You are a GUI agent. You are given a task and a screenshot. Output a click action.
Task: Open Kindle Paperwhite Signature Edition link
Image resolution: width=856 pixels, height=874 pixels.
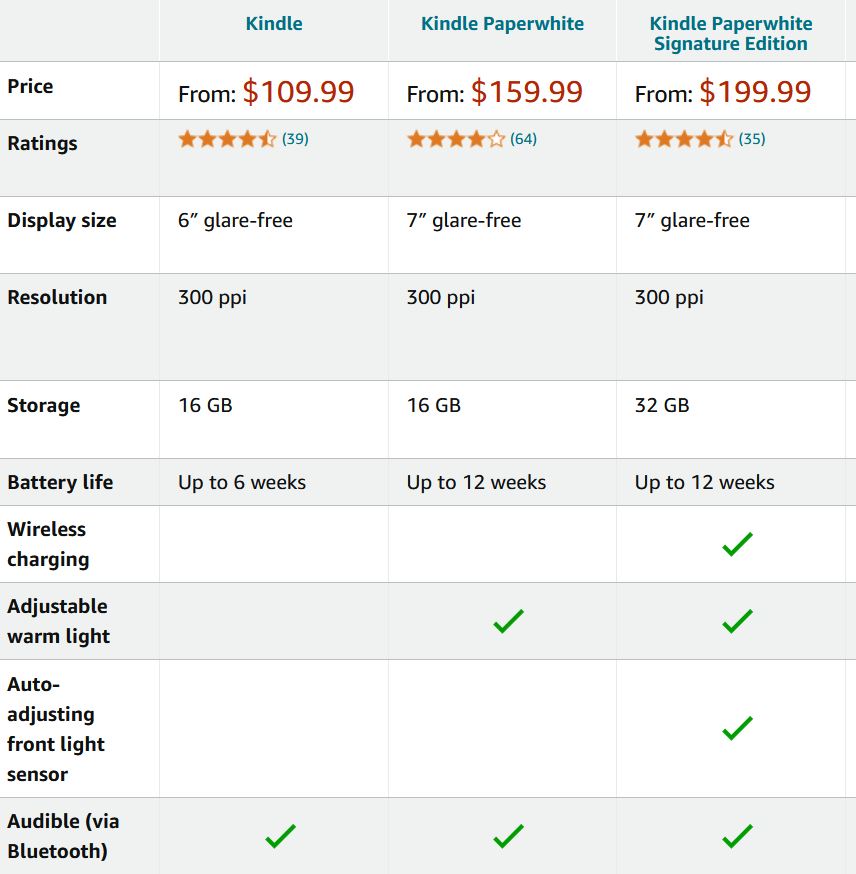pyautogui.click(x=731, y=33)
